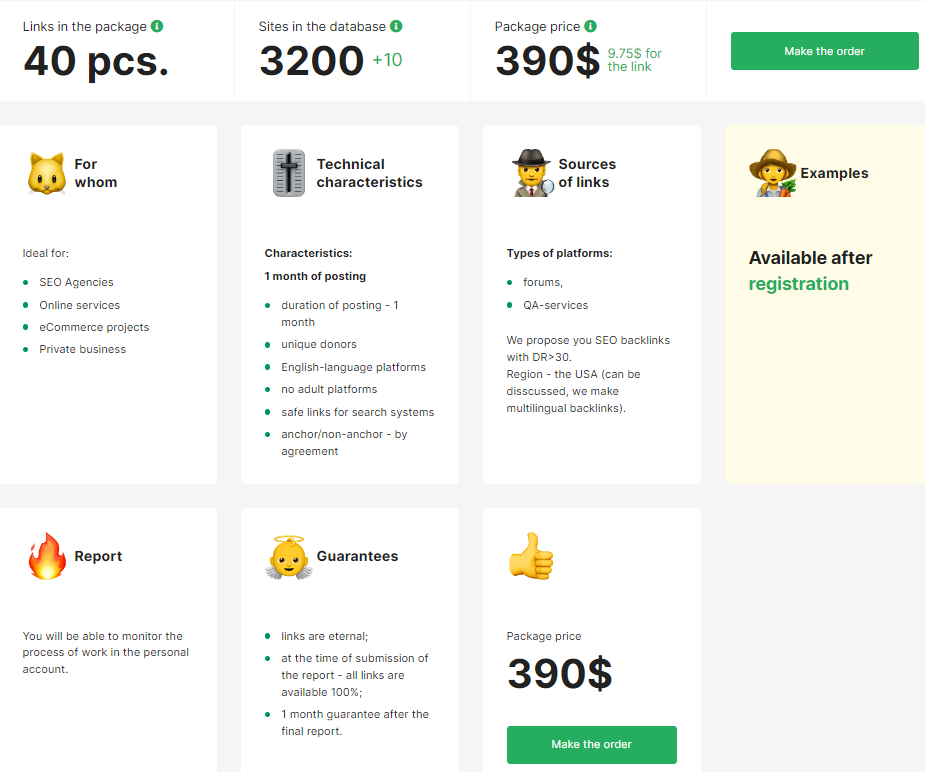This screenshot has width=925, height=772.
Task: Click the farmer emoji in Examples card
Action: click(773, 173)
